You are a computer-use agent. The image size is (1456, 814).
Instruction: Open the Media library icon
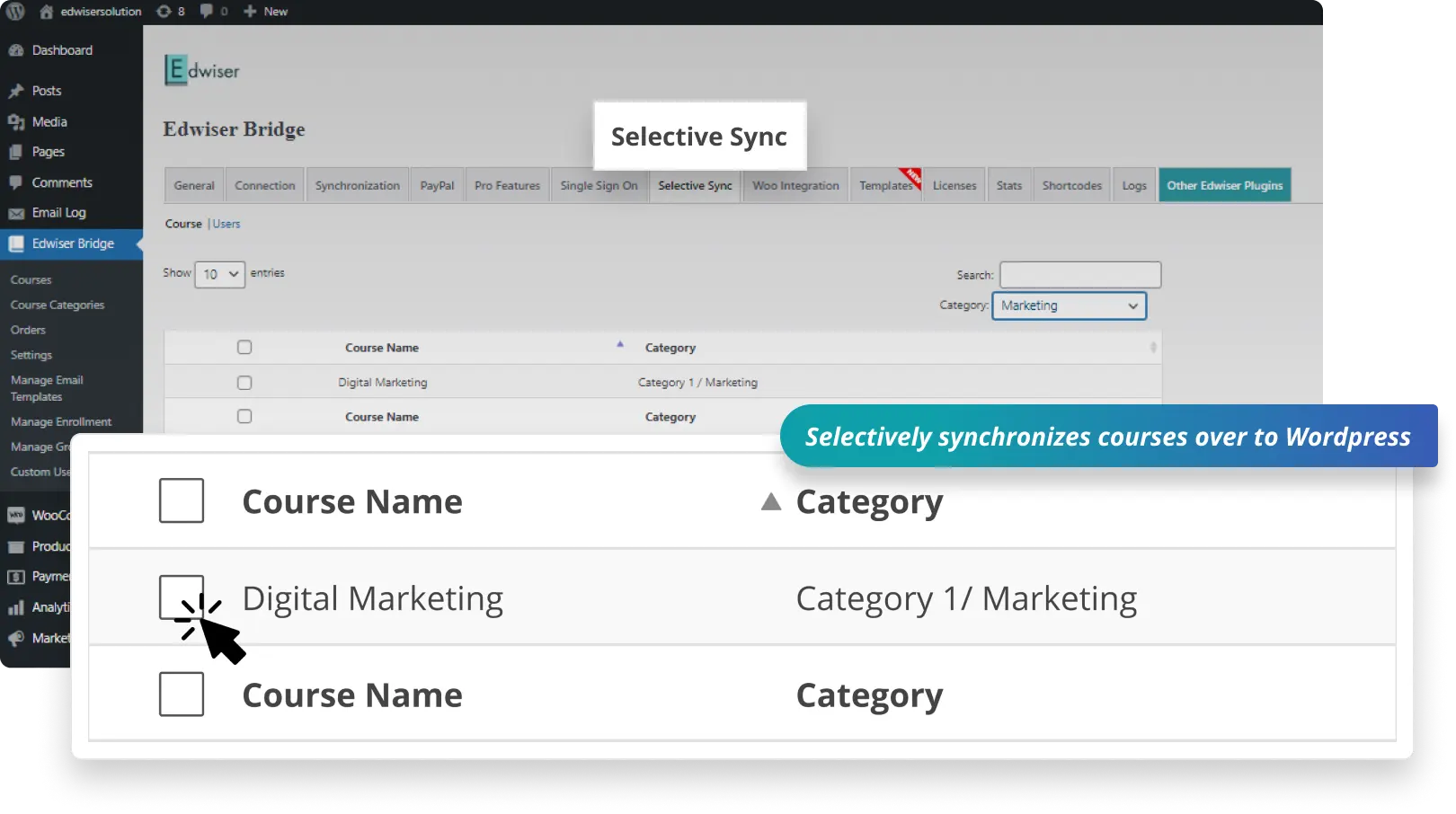pyautogui.click(x=16, y=121)
